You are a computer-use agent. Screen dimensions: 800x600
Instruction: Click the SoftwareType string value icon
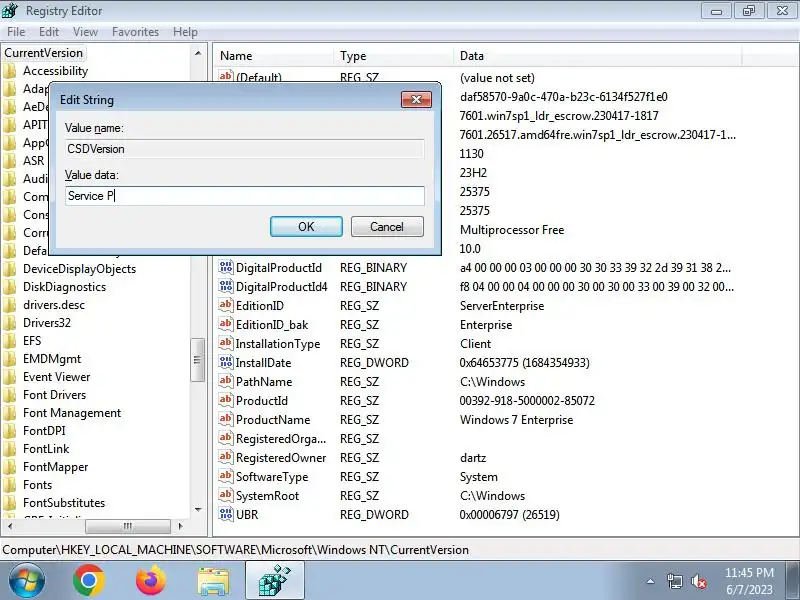pyautogui.click(x=226, y=476)
